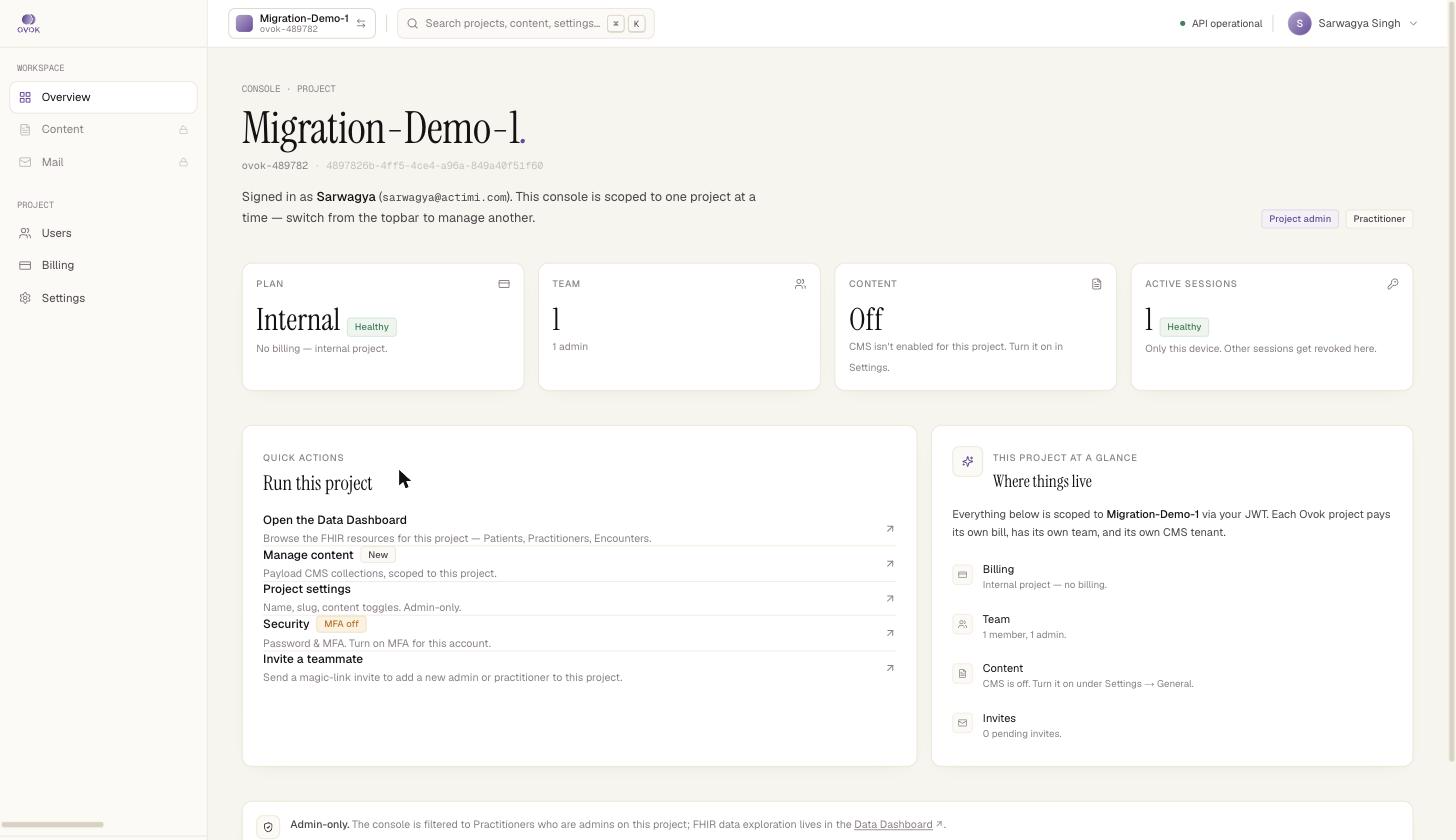Click the Healthy badge on Plan card

pyautogui.click(x=371, y=327)
